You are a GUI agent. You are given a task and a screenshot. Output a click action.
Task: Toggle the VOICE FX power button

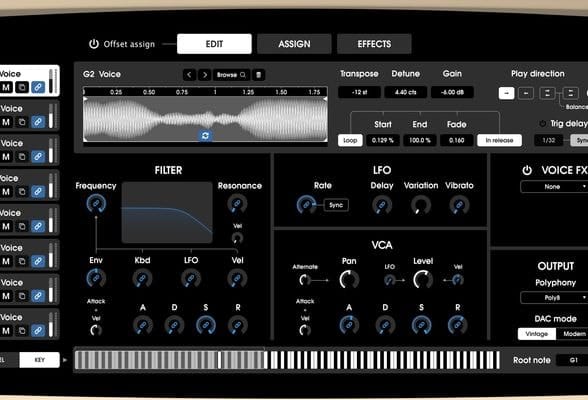click(527, 170)
